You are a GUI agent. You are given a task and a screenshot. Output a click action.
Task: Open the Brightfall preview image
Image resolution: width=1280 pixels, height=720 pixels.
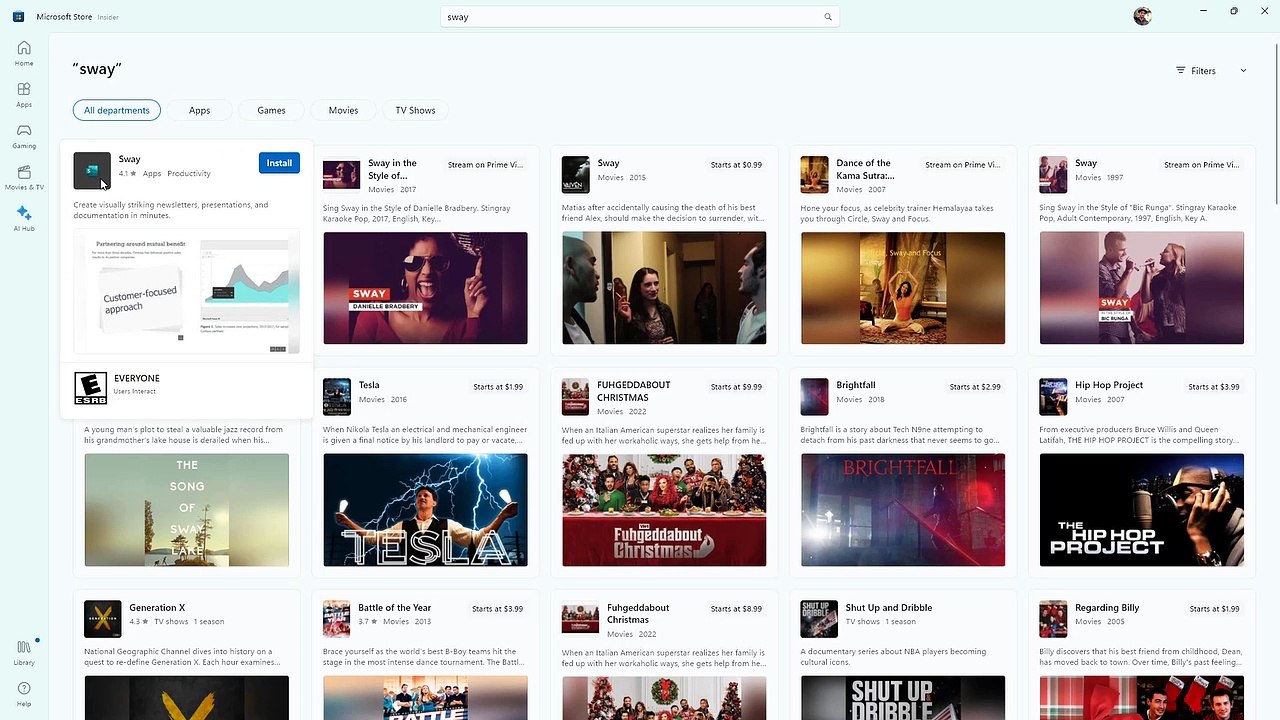tap(903, 510)
